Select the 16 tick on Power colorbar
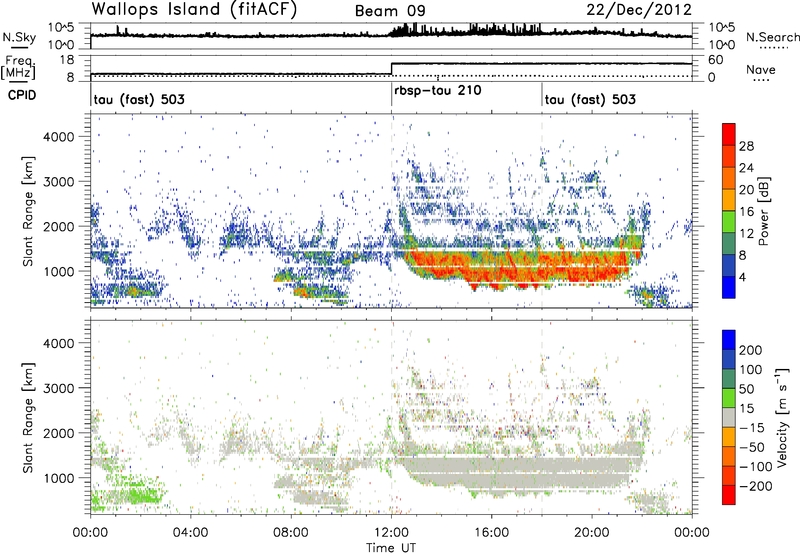This screenshot has height=554, width=800. coord(746,212)
